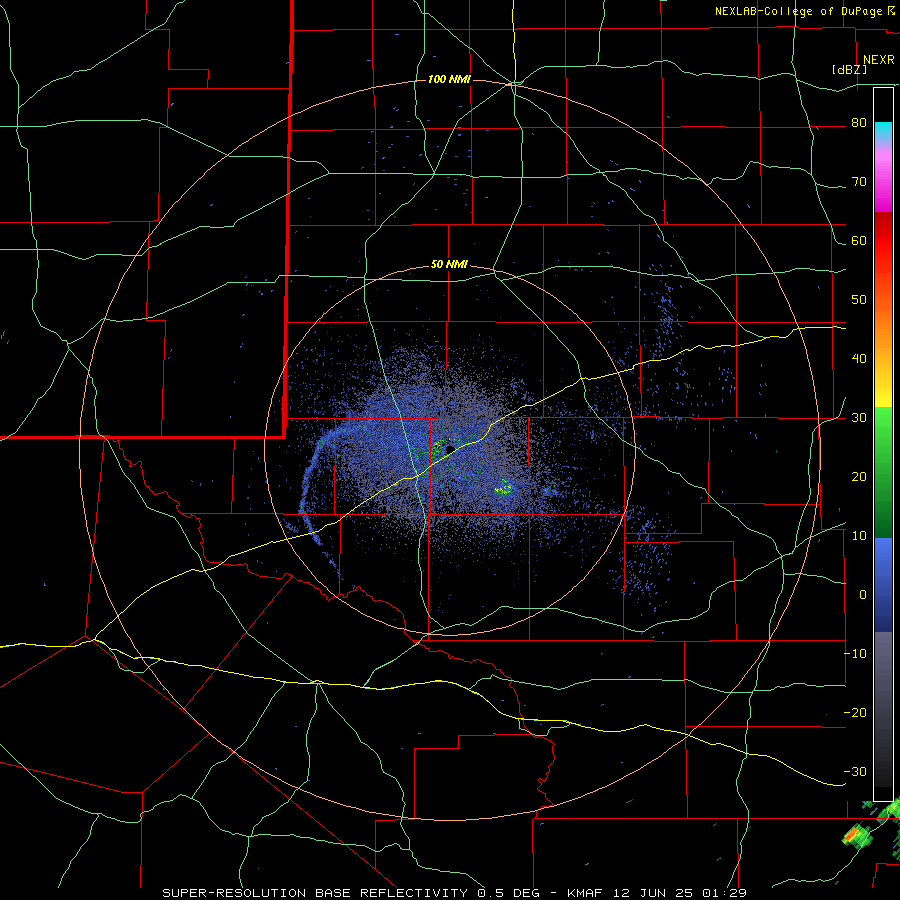Click the black radar site dot at center
Image resolution: width=900 pixels, height=900 pixels.
click(x=451, y=449)
